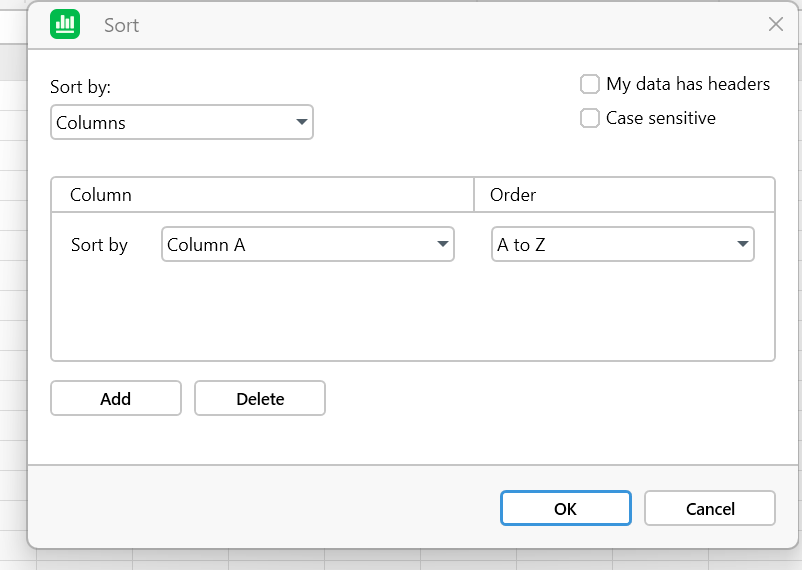Screen dimensions: 802x570
Task: Click the Sort title text in title bar
Action: [121, 25]
